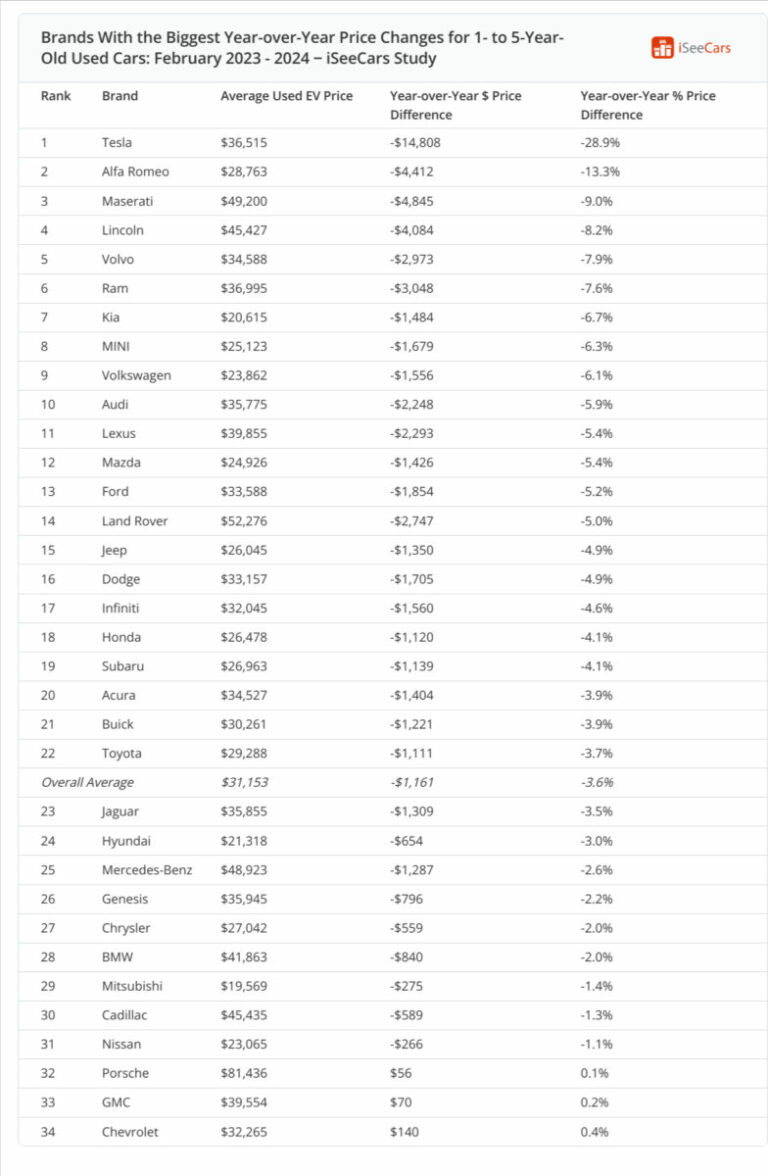Select the Tesla brand cell
The height and width of the screenshot is (1176, 768).
point(116,143)
